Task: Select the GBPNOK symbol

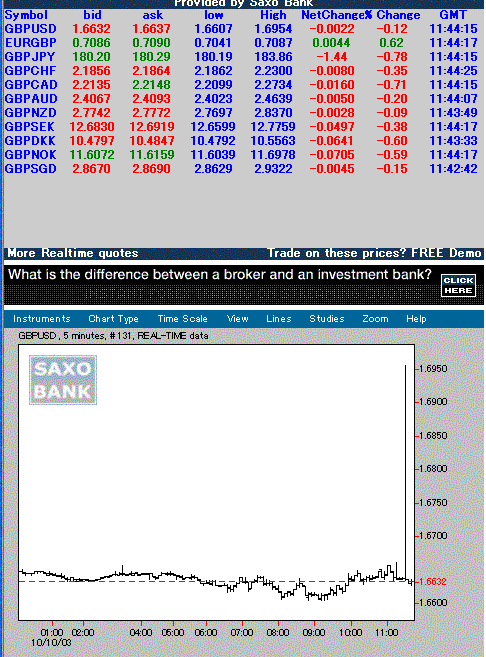Action: [x=31, y=155]
